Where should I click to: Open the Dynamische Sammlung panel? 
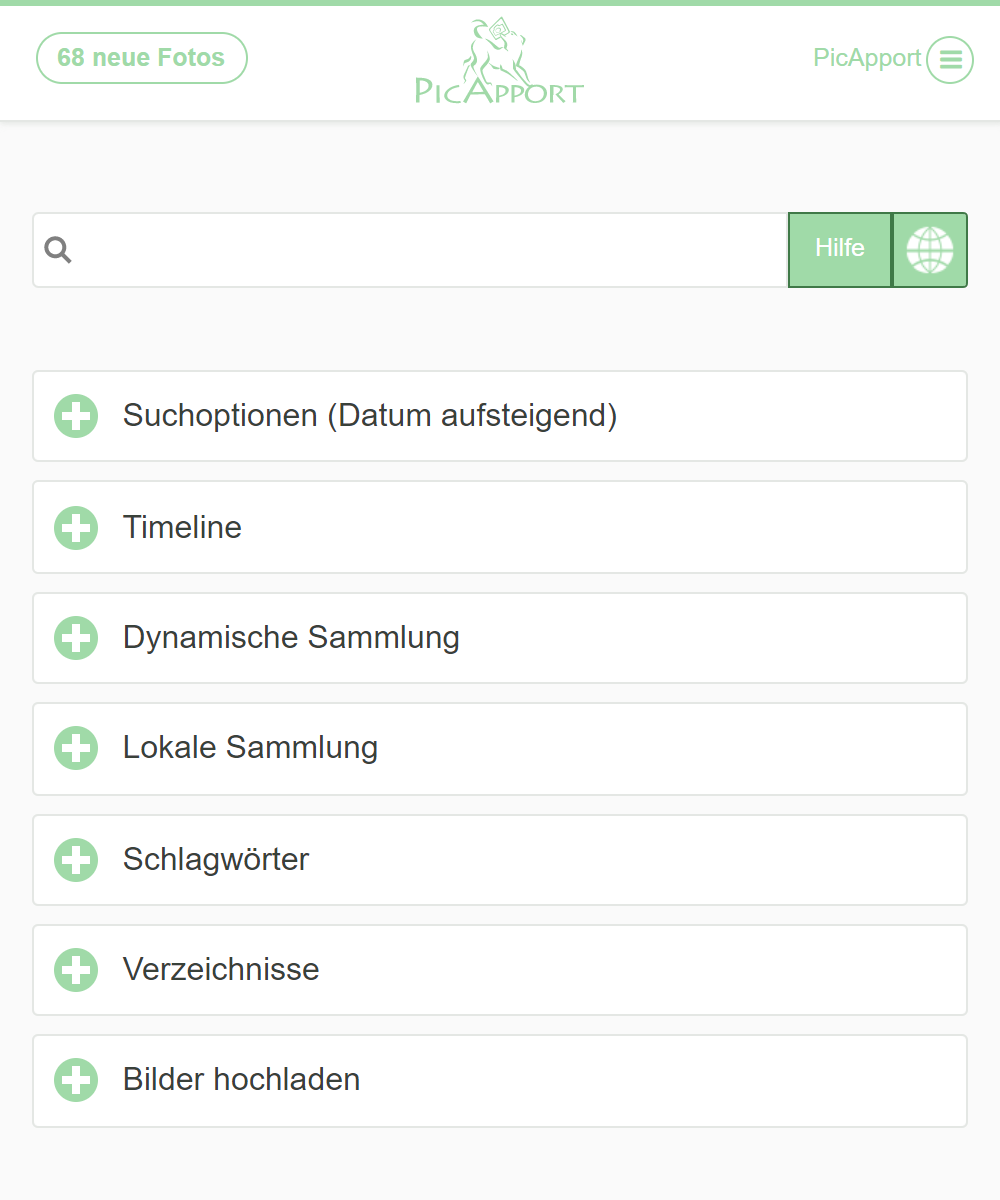pos(291,638)
